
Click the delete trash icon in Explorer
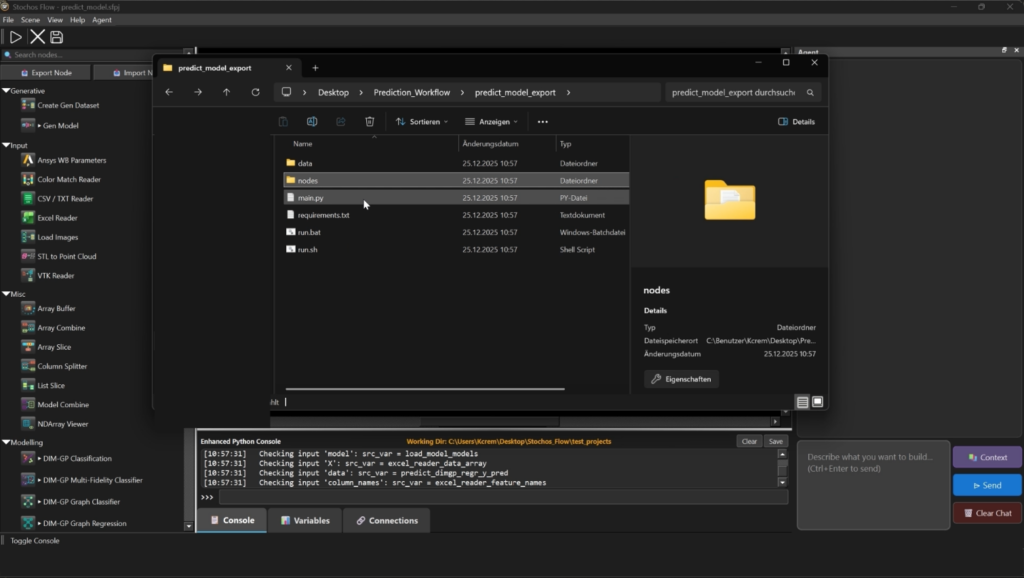coord(369,122)
